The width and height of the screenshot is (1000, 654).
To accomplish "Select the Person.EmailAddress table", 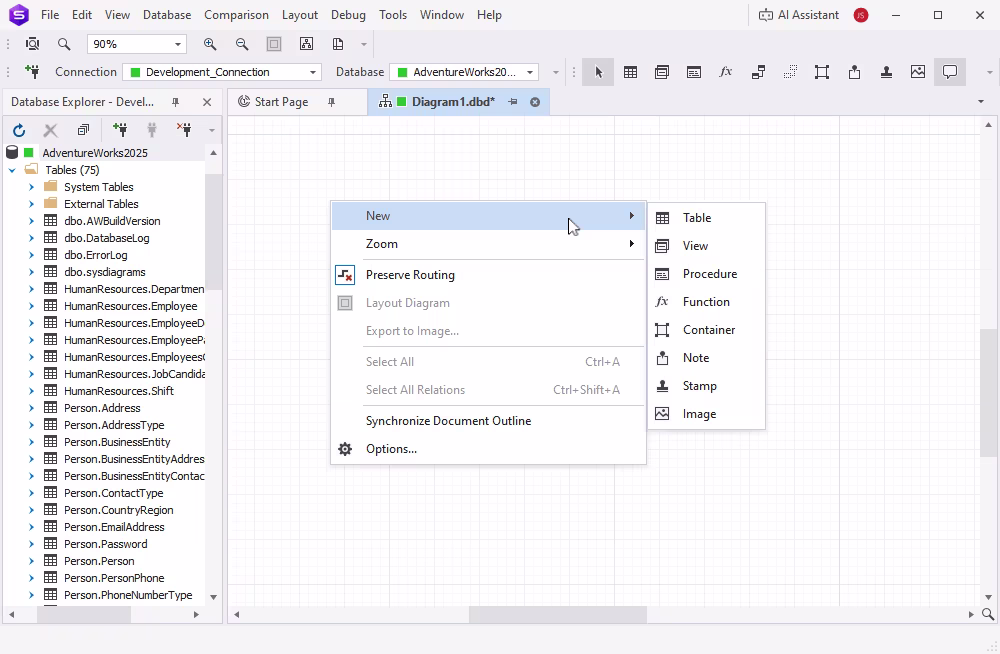I will (x=114, y=528).
